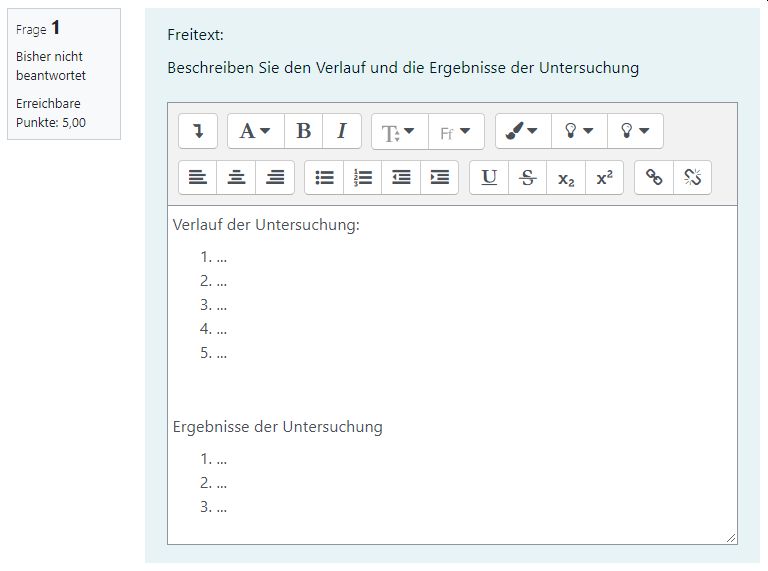The width and height of the screenshot is (768, 571).
Task: Click inside the answer text area
Action: [x=452, y=375]
